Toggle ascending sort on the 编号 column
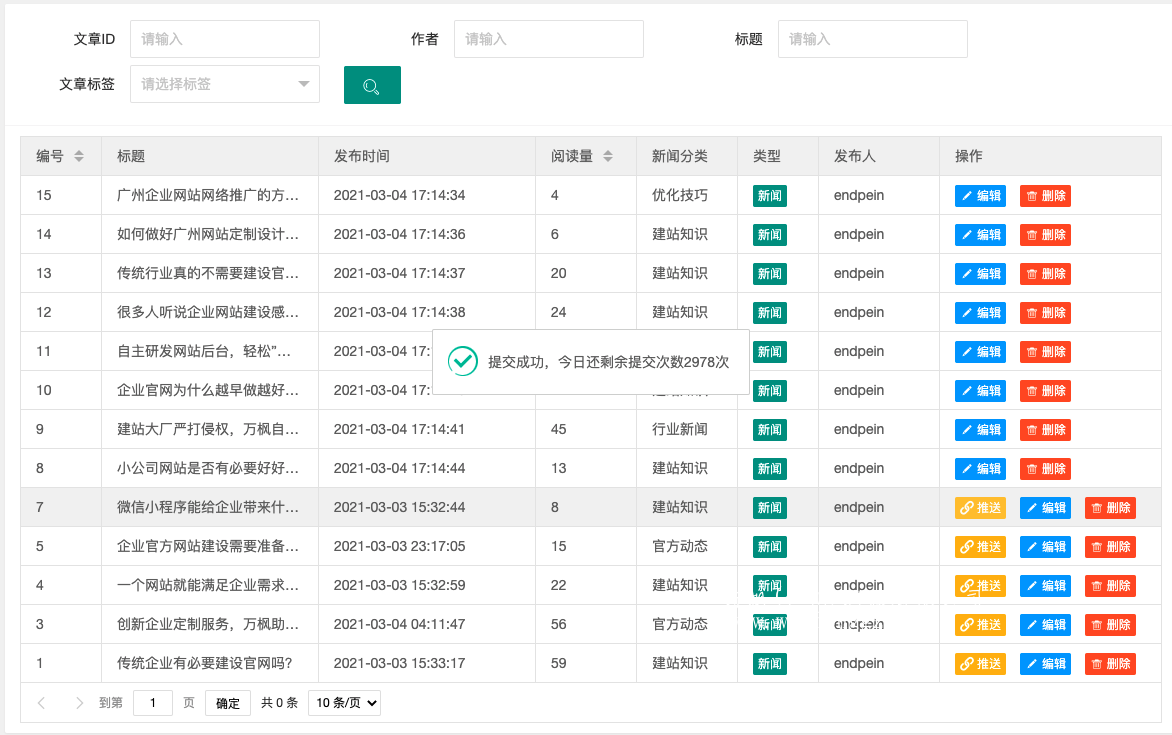 click(79, 152)
